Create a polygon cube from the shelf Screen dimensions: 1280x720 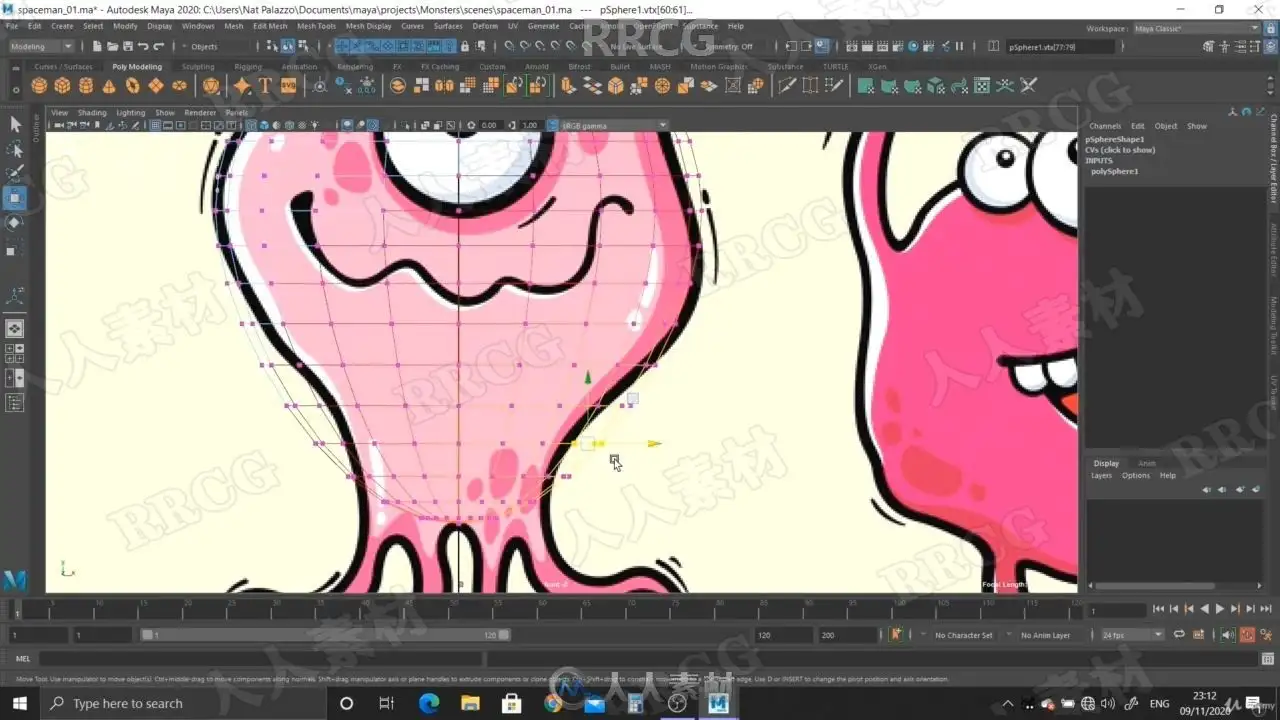(x=62, y=86)
